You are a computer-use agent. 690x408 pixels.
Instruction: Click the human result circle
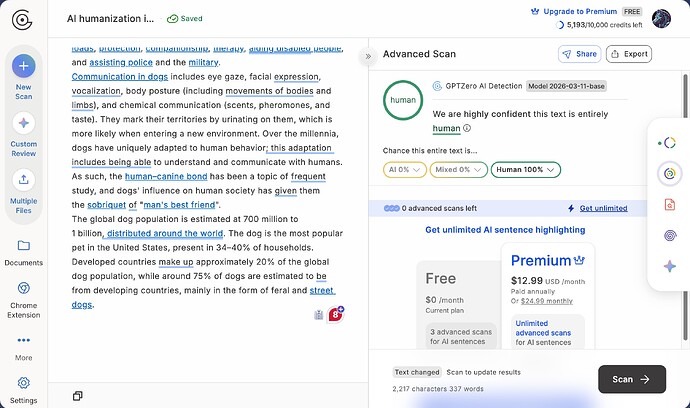tap(403, 100)
